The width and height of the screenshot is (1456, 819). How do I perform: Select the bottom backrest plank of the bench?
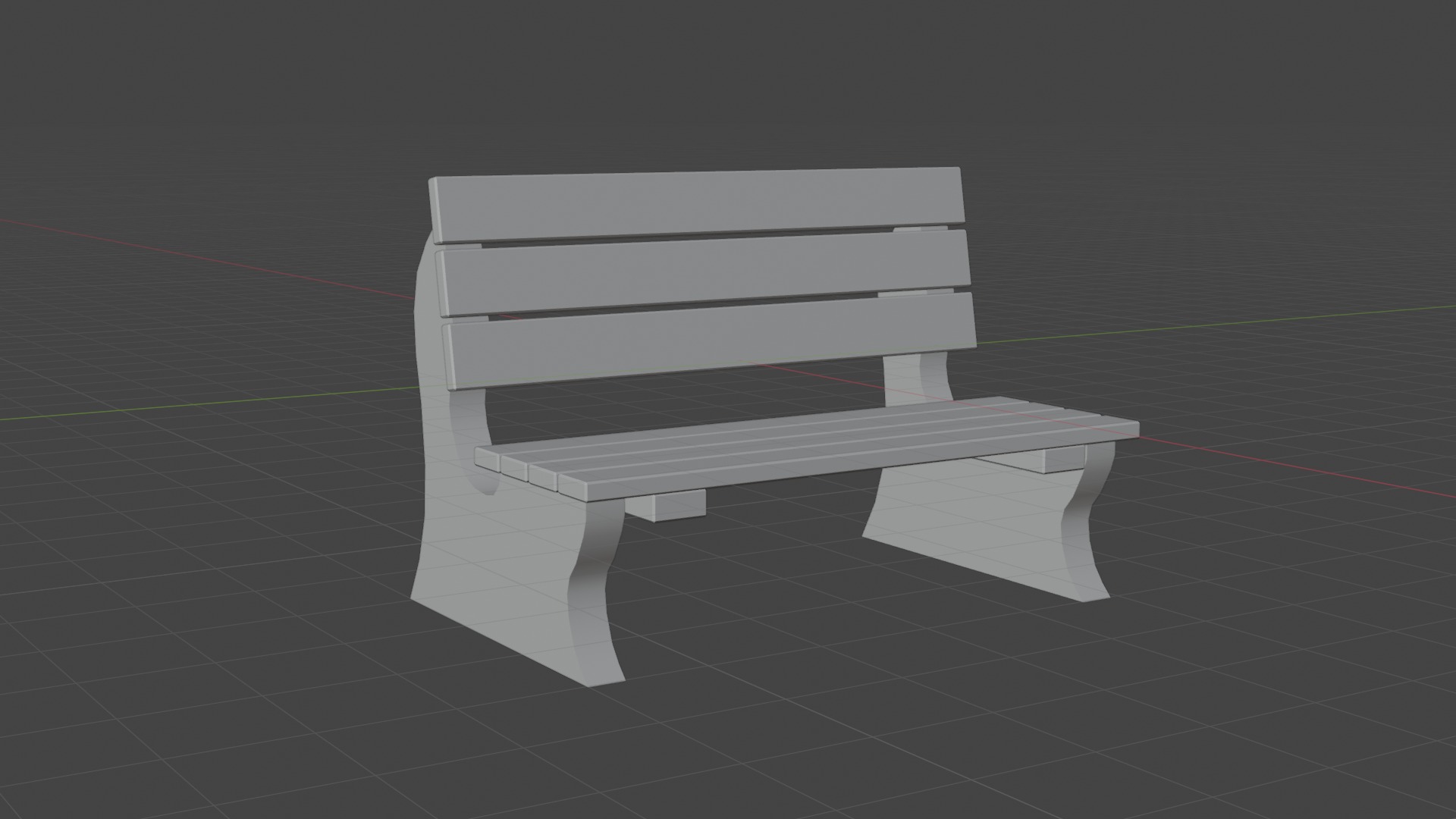point(709,341)
